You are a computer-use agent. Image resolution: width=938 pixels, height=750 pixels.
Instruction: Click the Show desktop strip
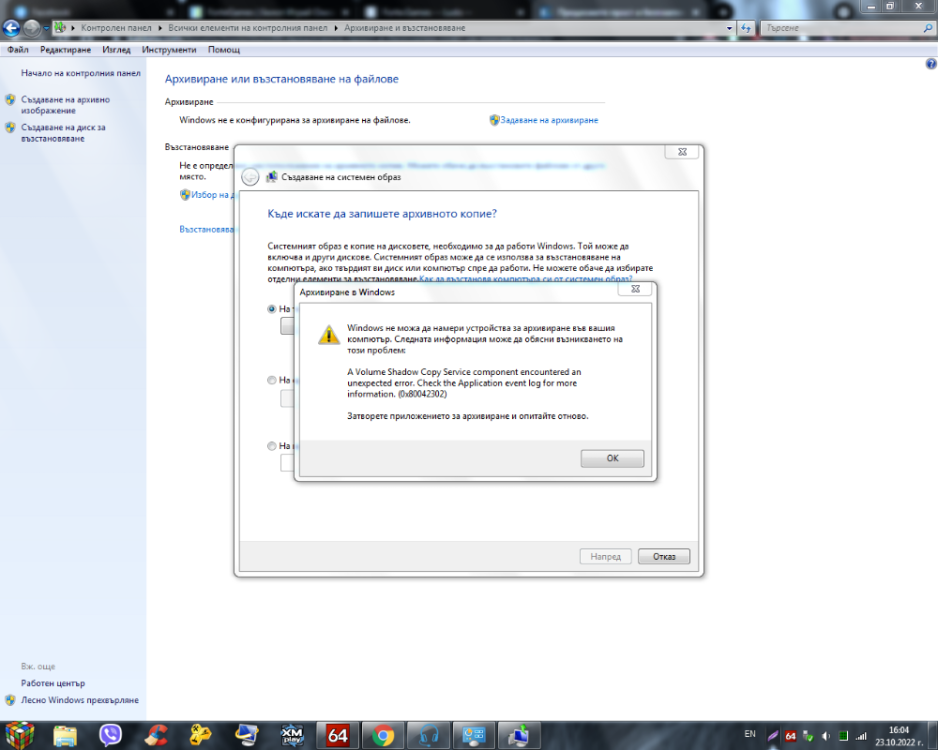coord(932,735)
